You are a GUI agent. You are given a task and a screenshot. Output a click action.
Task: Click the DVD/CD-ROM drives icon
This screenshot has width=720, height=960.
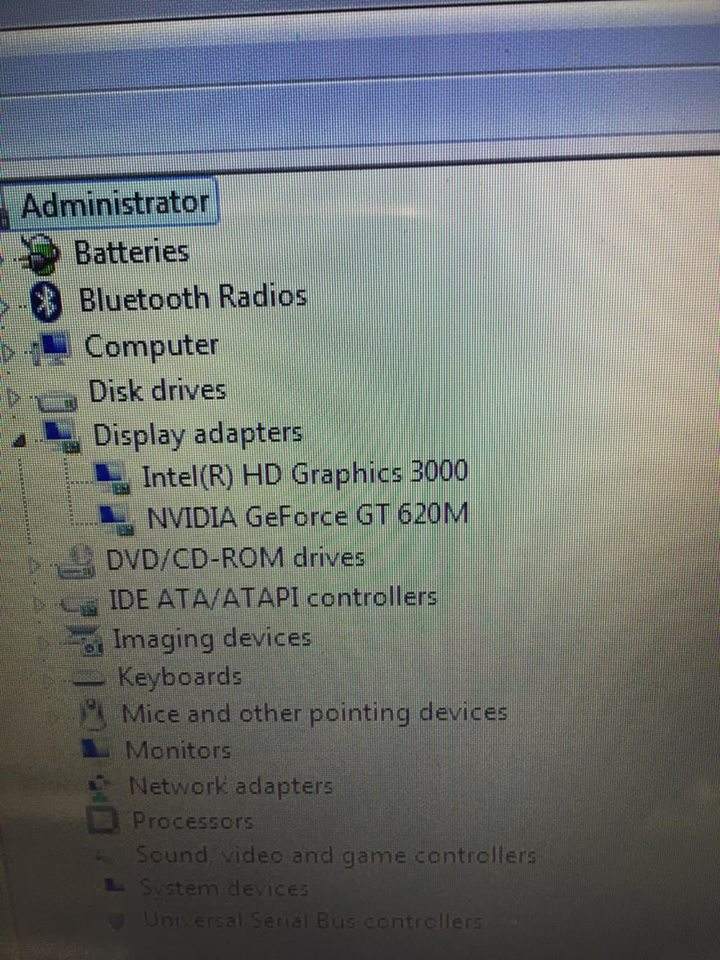76,563
